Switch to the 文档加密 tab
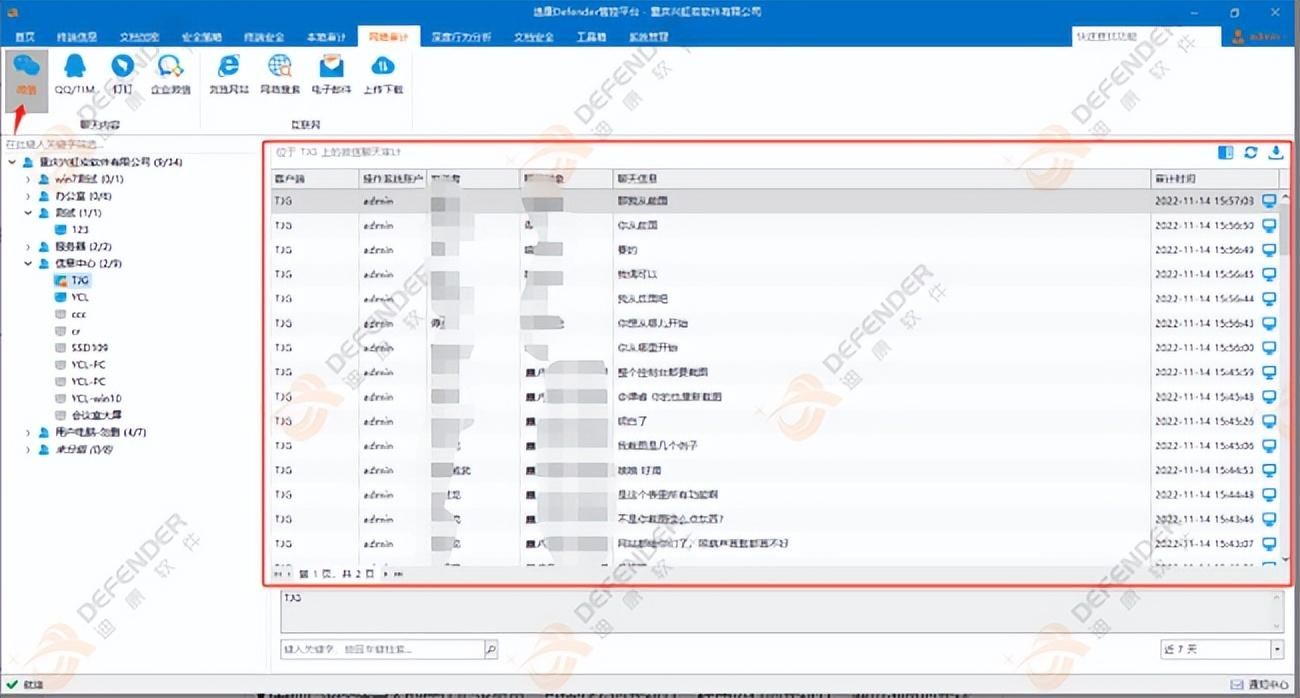This screenshot has width=1300, height=698. [x=139, y=37]
